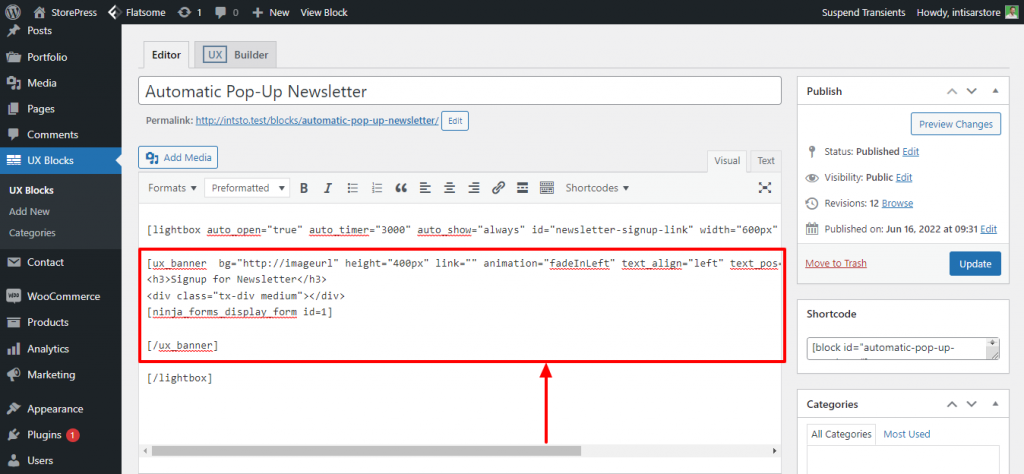Edit the block title field

(460, 91)
